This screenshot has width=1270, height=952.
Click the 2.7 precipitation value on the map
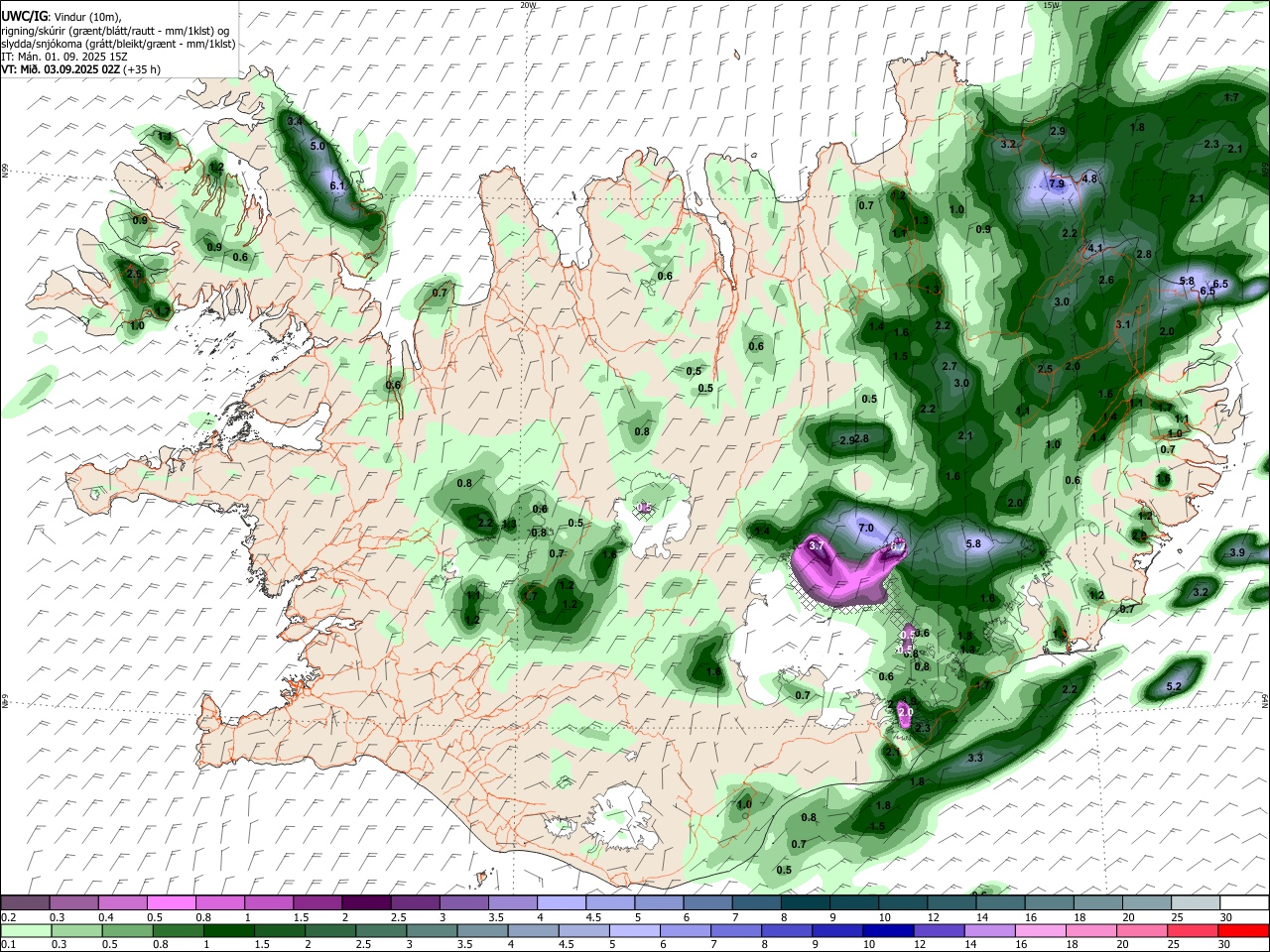(x=950, y=366)
